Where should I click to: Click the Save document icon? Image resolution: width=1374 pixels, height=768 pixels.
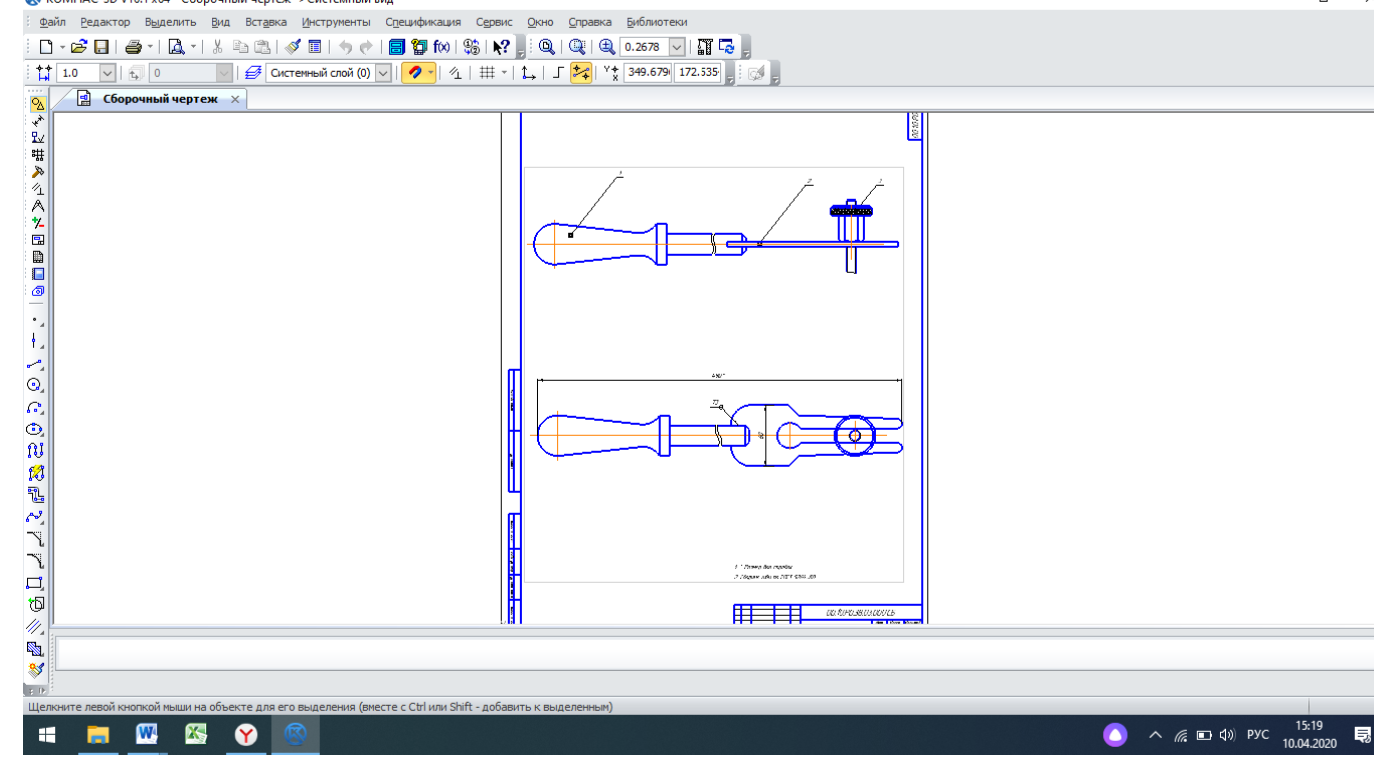point(101,47)
